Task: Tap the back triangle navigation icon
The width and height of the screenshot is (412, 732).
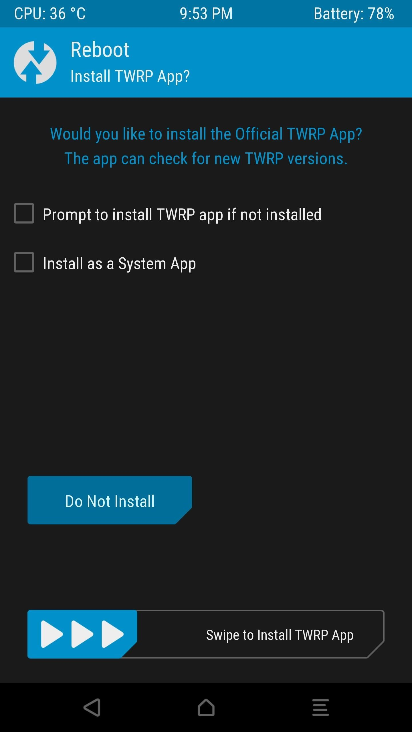Action: coord(92,708)
